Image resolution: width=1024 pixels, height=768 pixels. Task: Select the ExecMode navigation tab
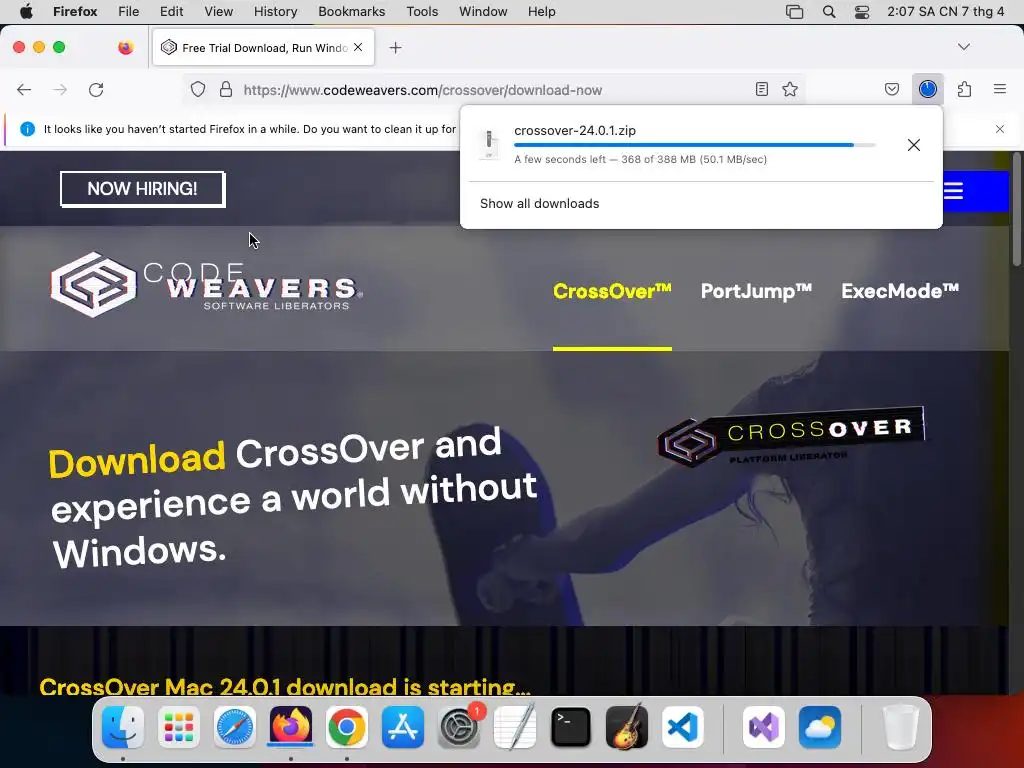coord(900,291)
